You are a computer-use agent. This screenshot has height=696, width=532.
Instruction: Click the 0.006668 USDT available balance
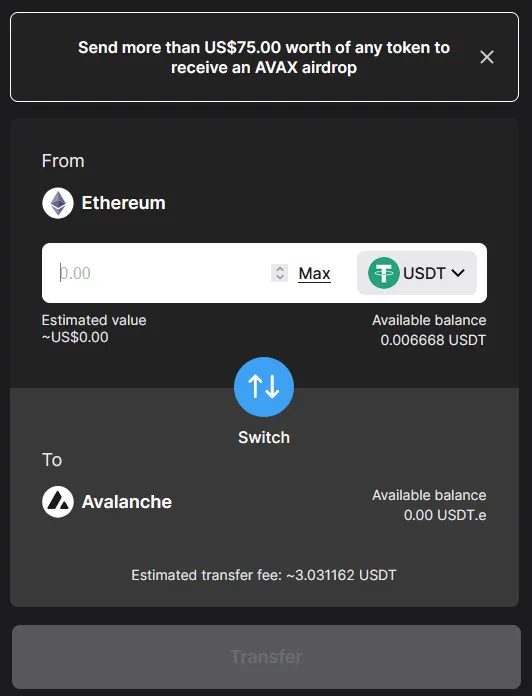tap(433, 340)
